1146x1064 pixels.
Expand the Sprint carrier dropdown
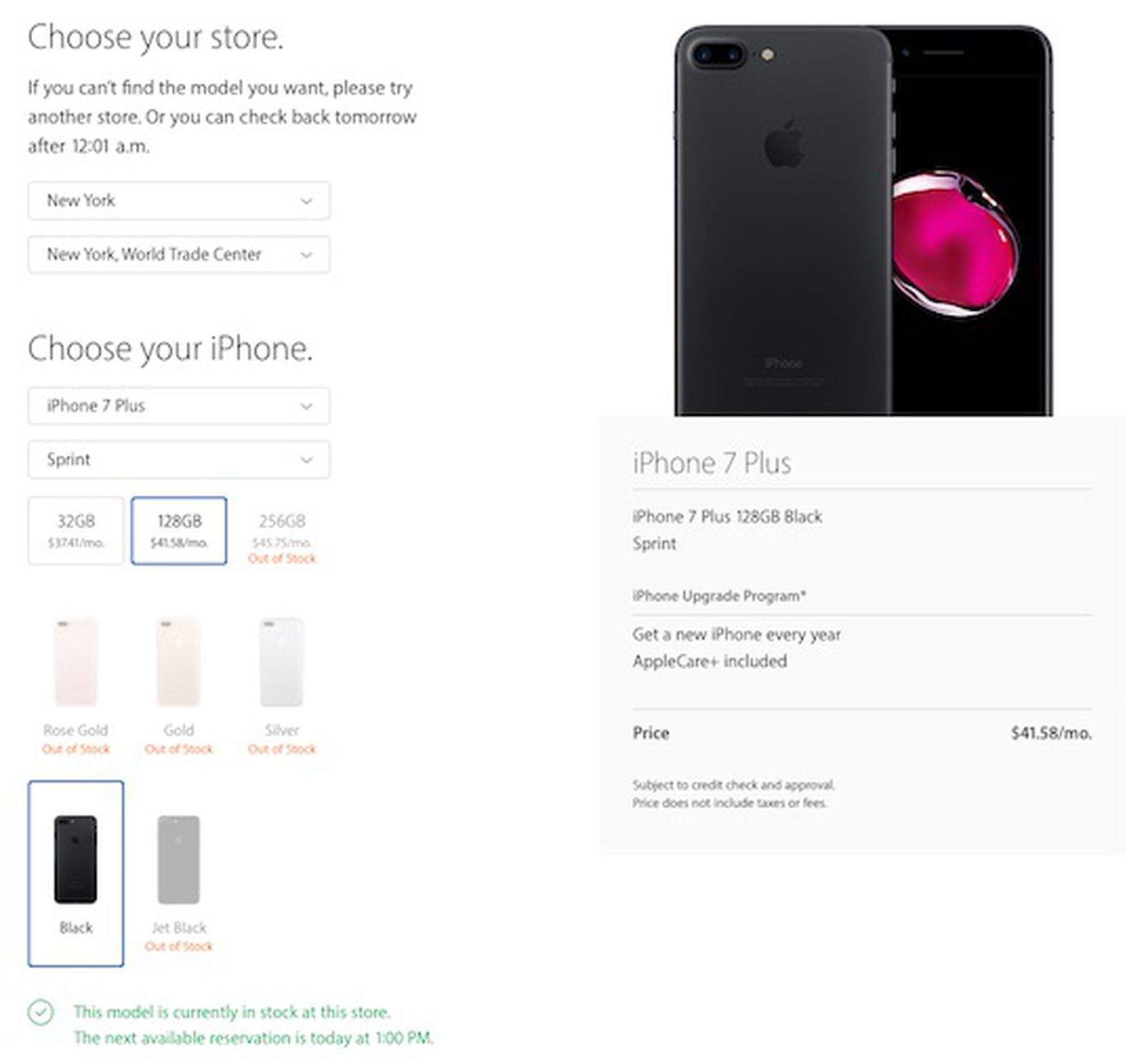[x=178, y=460]
